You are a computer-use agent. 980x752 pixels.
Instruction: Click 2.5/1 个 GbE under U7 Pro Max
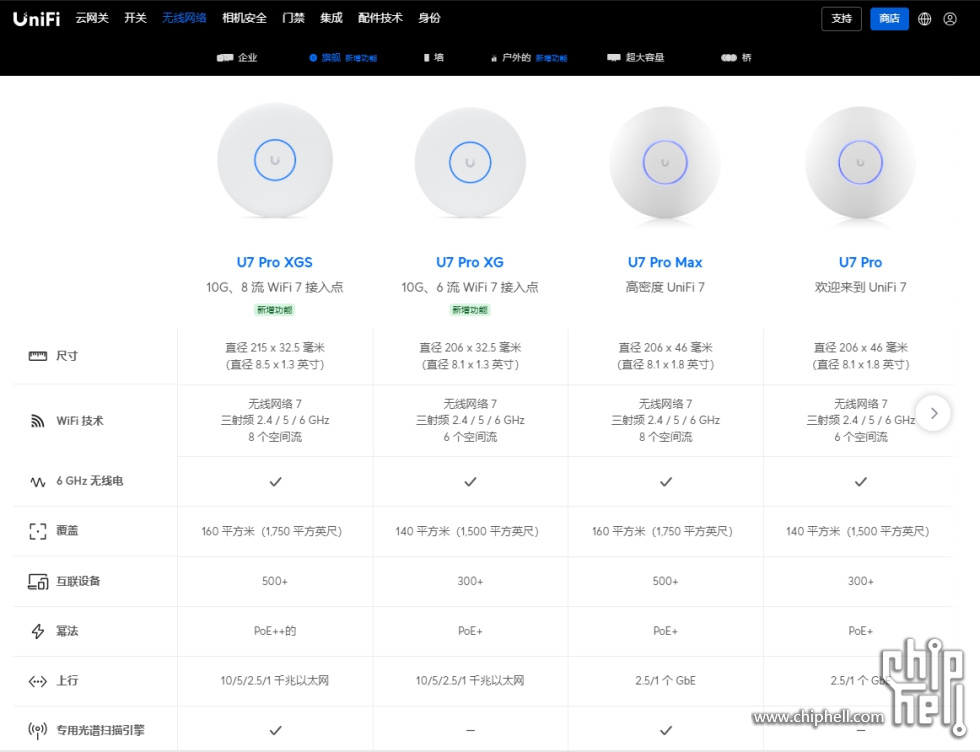click(665, 681)
